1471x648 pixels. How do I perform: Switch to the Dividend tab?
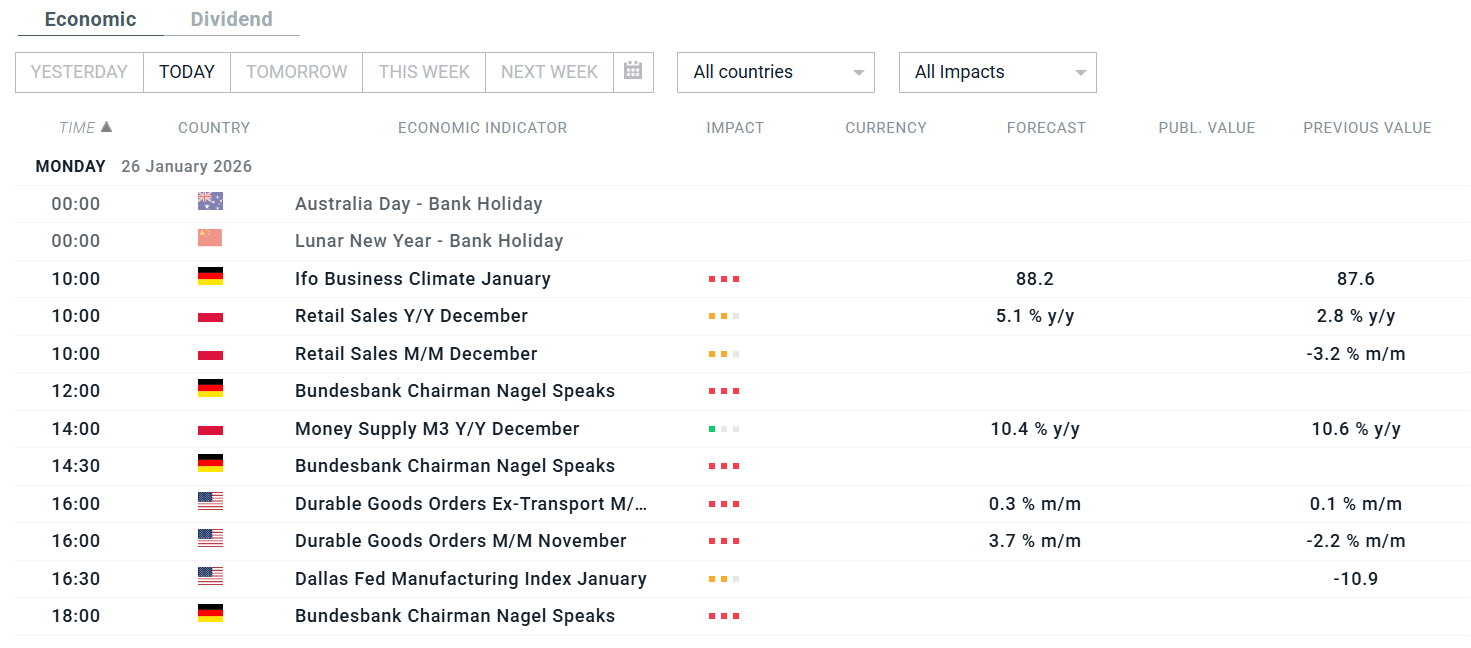231,19
